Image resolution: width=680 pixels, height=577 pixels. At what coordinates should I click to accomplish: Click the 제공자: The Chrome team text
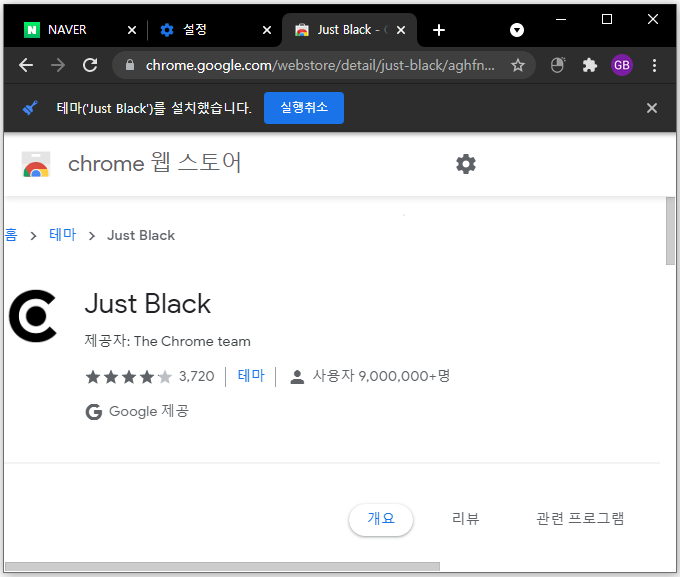point(167,341)
